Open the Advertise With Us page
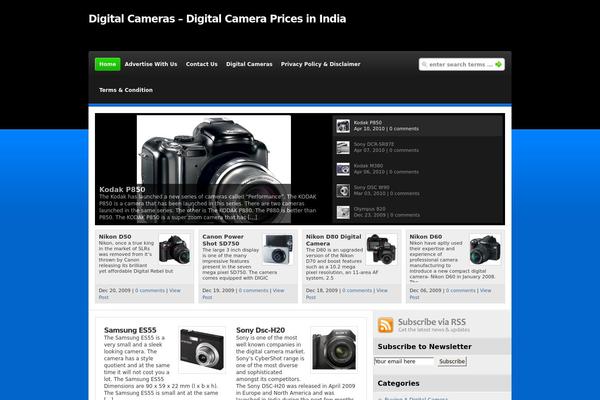 click(151, 64)
